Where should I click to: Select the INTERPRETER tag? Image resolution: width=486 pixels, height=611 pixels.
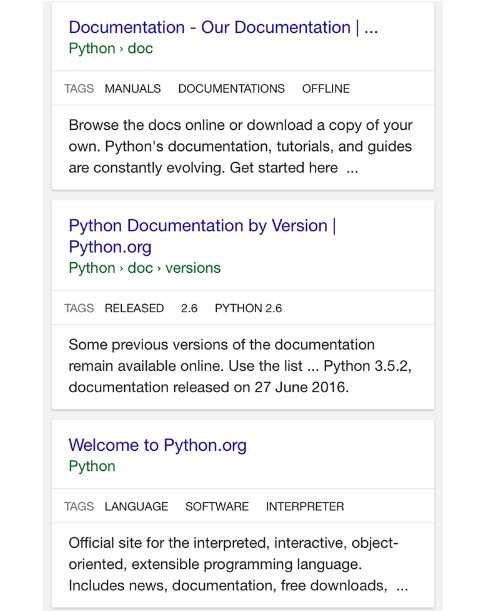(x=305, y=506)
